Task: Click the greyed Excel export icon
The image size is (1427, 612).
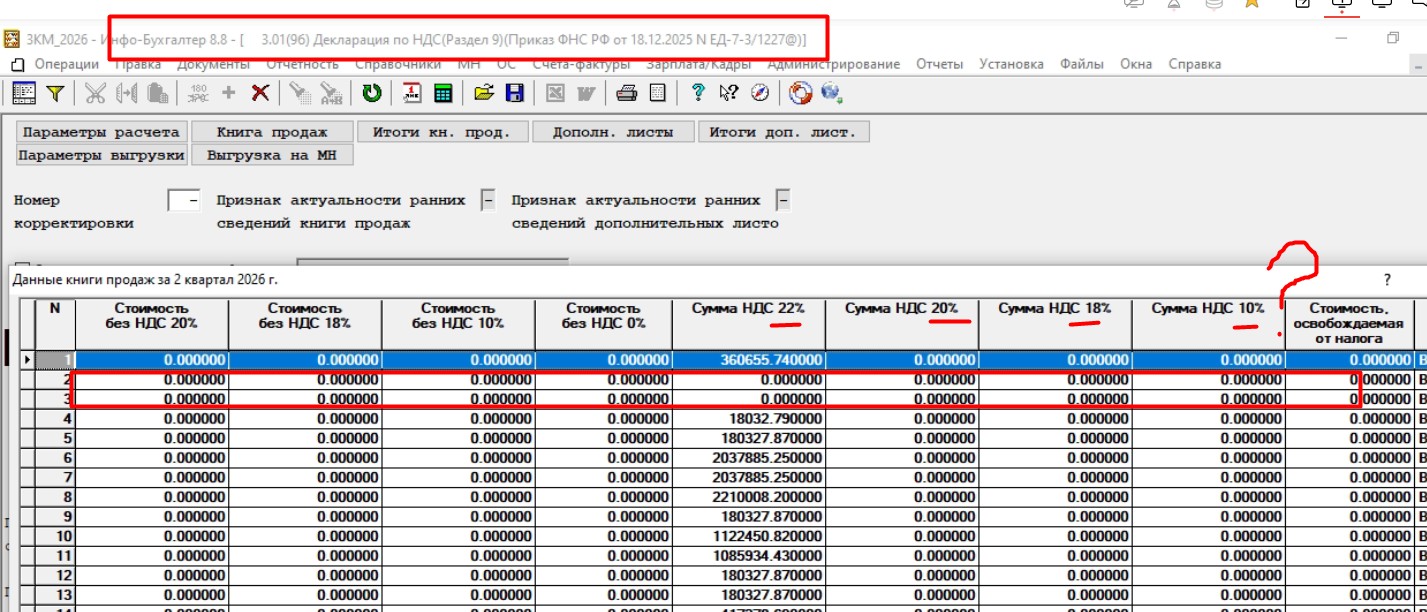Action: point(555,93)
